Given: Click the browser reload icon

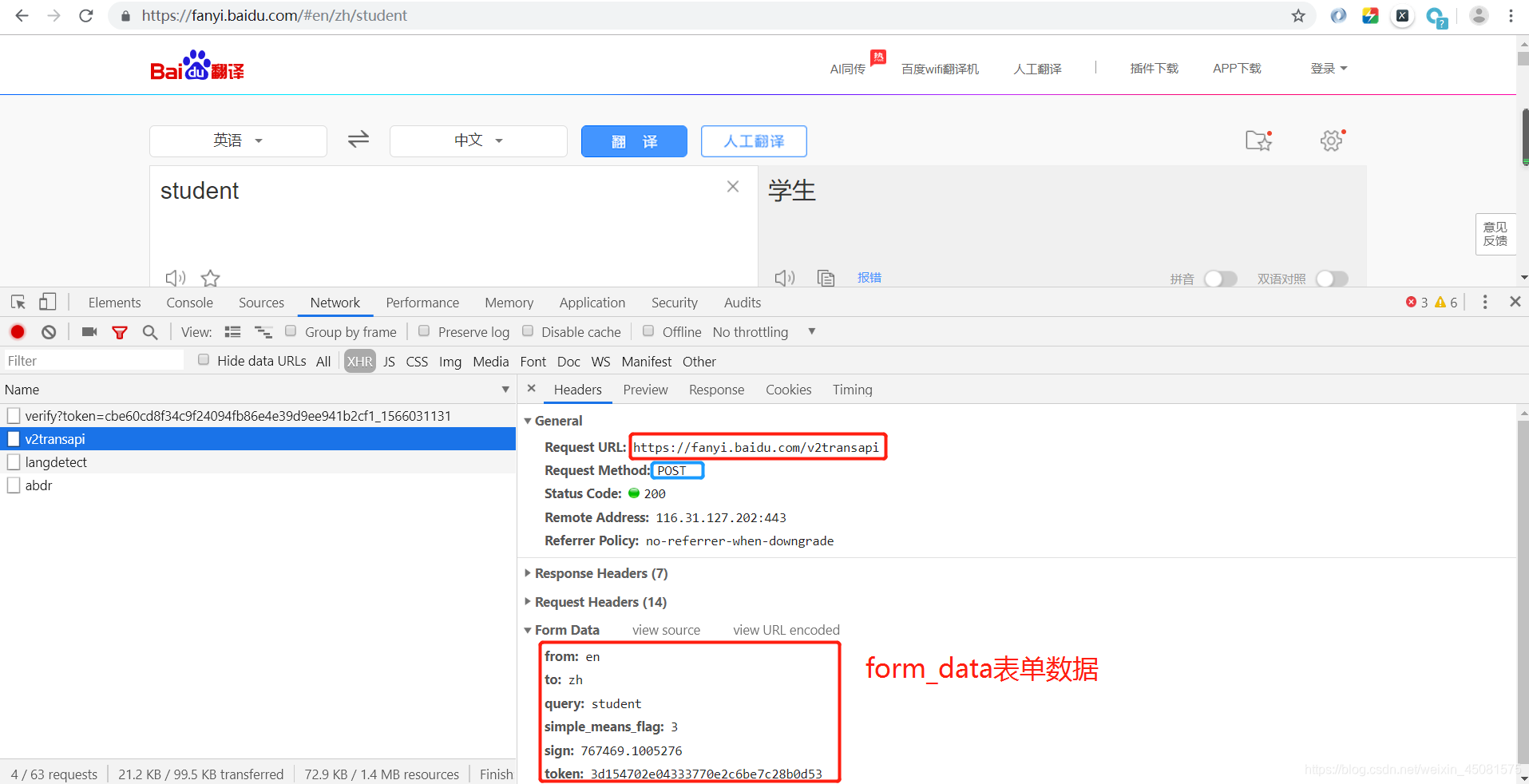Looking at the screenshot, I should [86, 15].
